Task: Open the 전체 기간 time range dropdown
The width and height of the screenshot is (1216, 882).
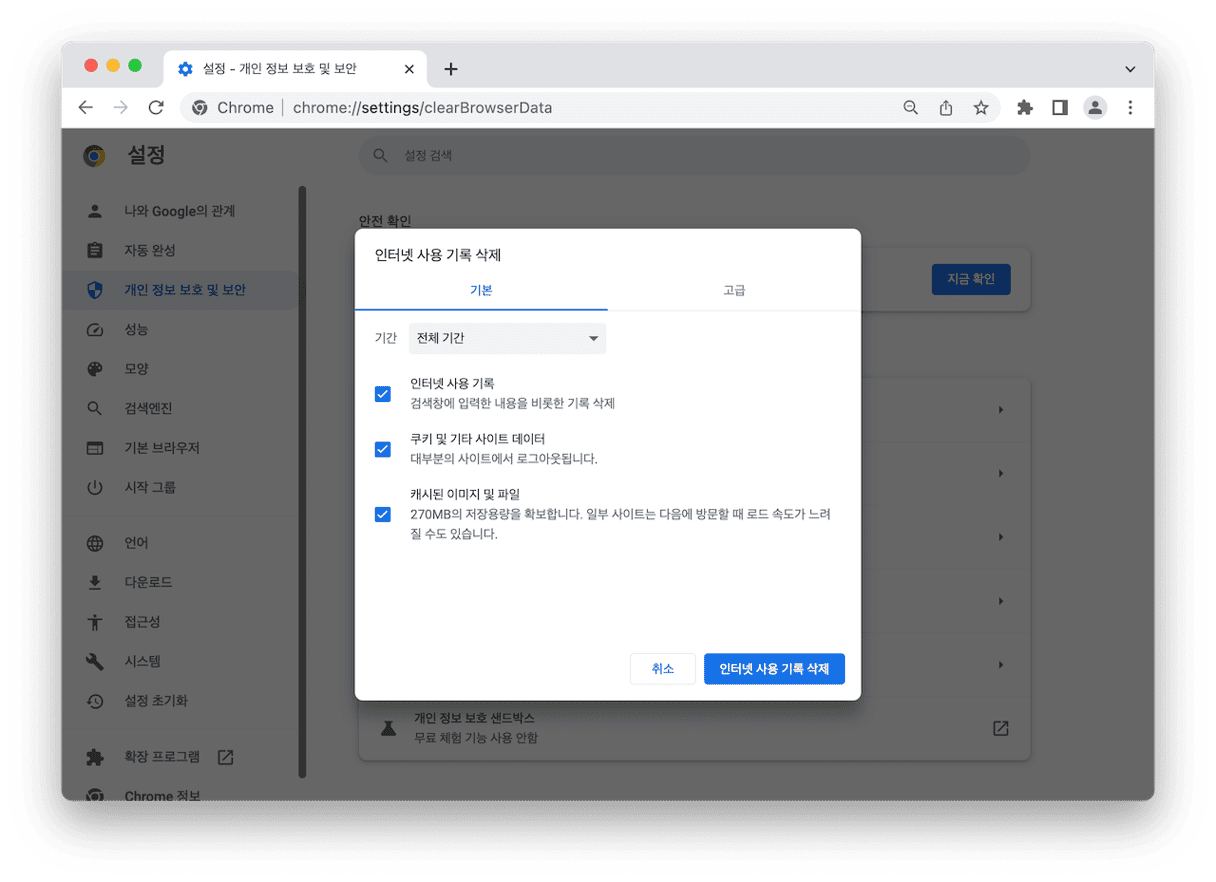Action: pyautogui.click(x=507, y=339)
